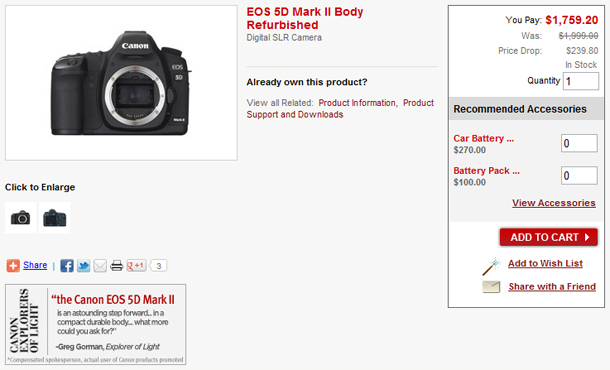The image size is (610, 370).
Task: Open the Add to Wish List link
Action: tap(545, 263)
